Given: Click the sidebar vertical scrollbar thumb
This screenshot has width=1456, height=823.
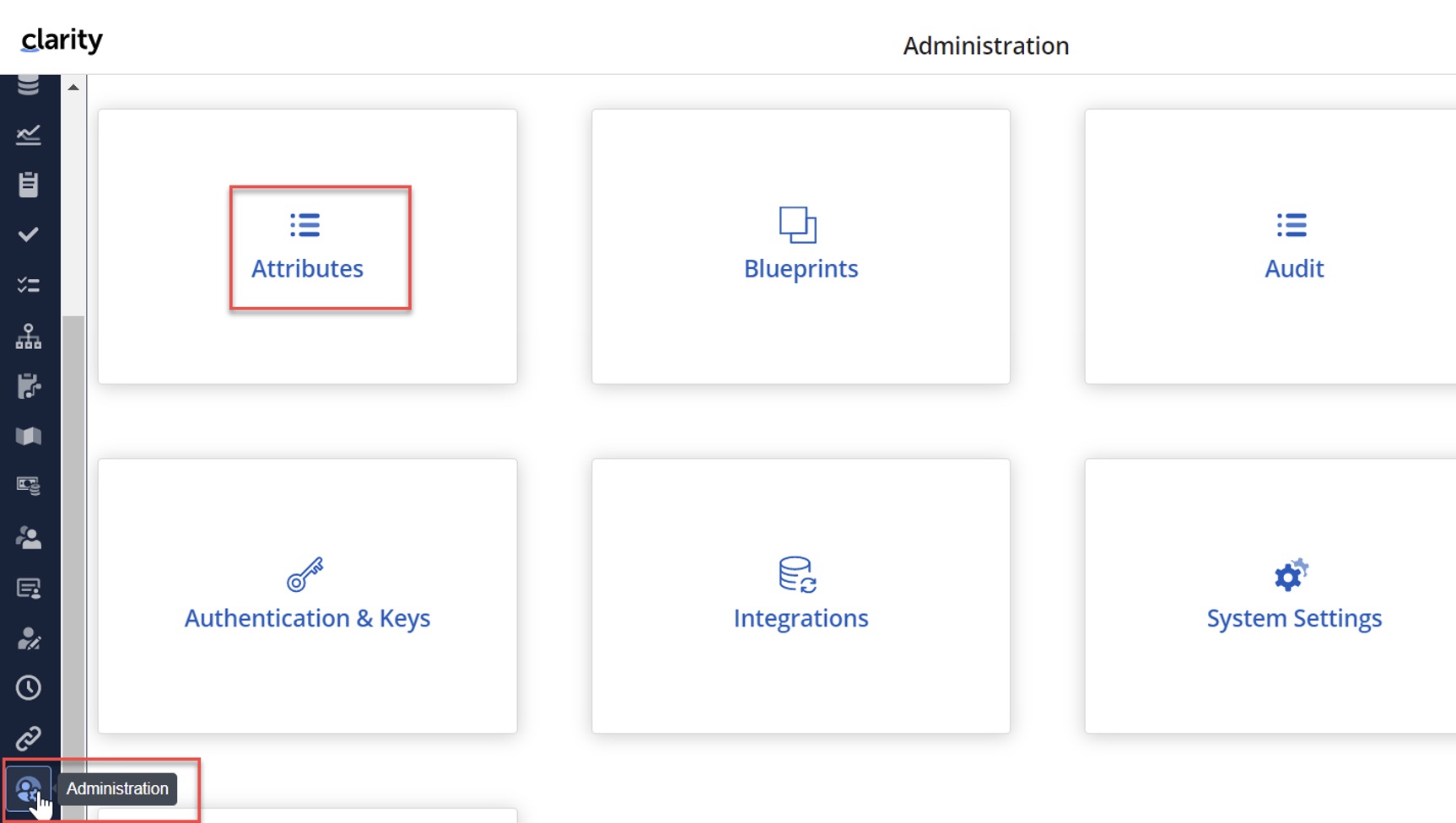Looking at the screenshot, I should pyautogui.click(x=73, y=569).
